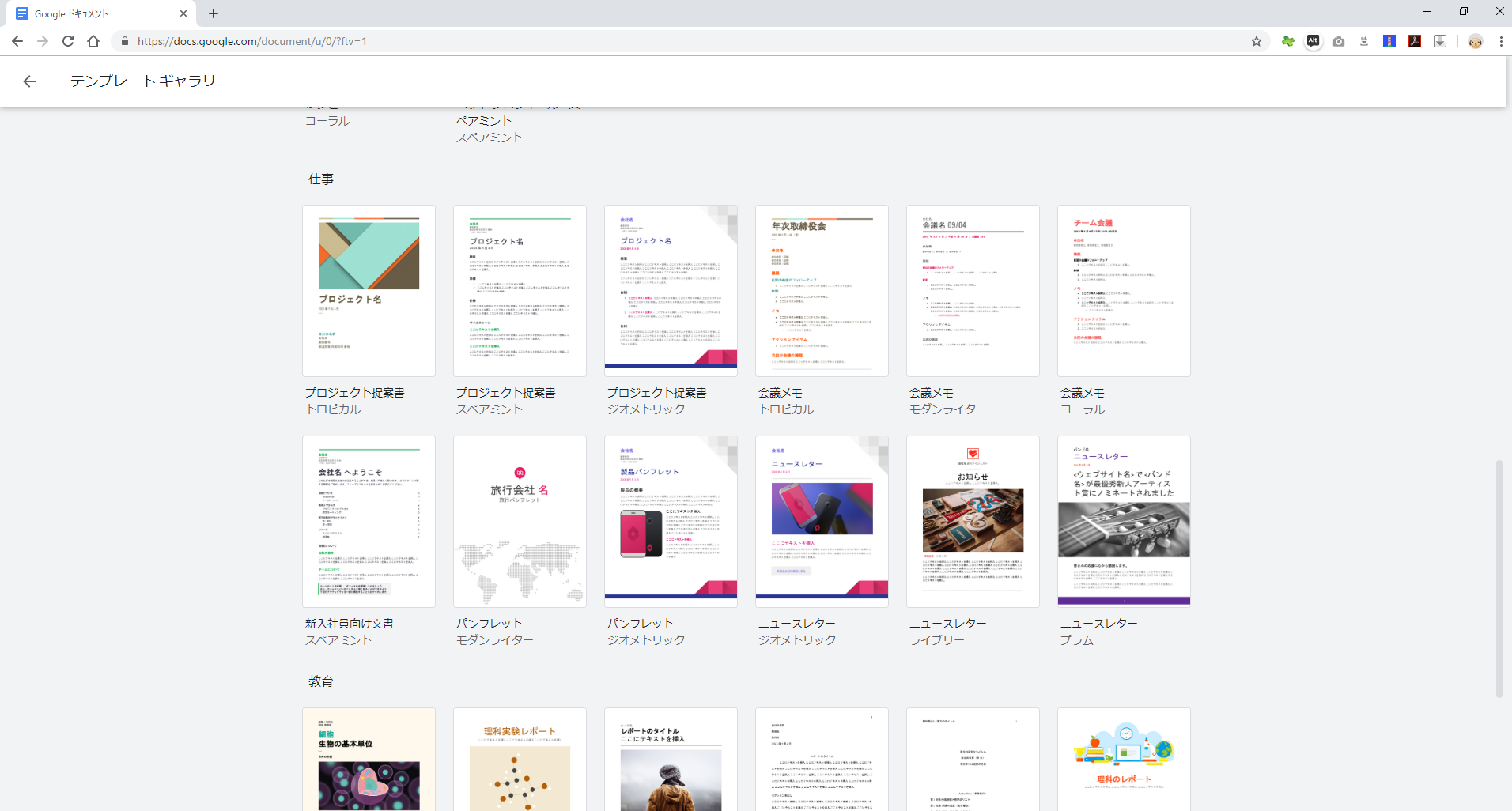This screenshot has width=1512, height=811.
Task: Open 新入社員向け文書 スペアミント template
Action: (369, 522)
